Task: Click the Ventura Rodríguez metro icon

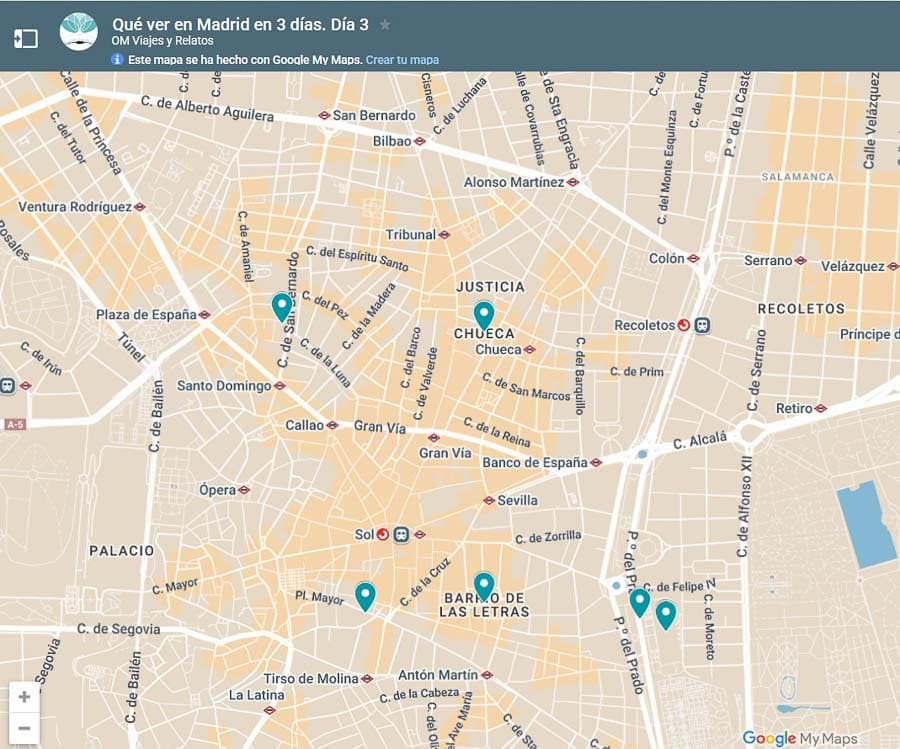Action: 139,207
